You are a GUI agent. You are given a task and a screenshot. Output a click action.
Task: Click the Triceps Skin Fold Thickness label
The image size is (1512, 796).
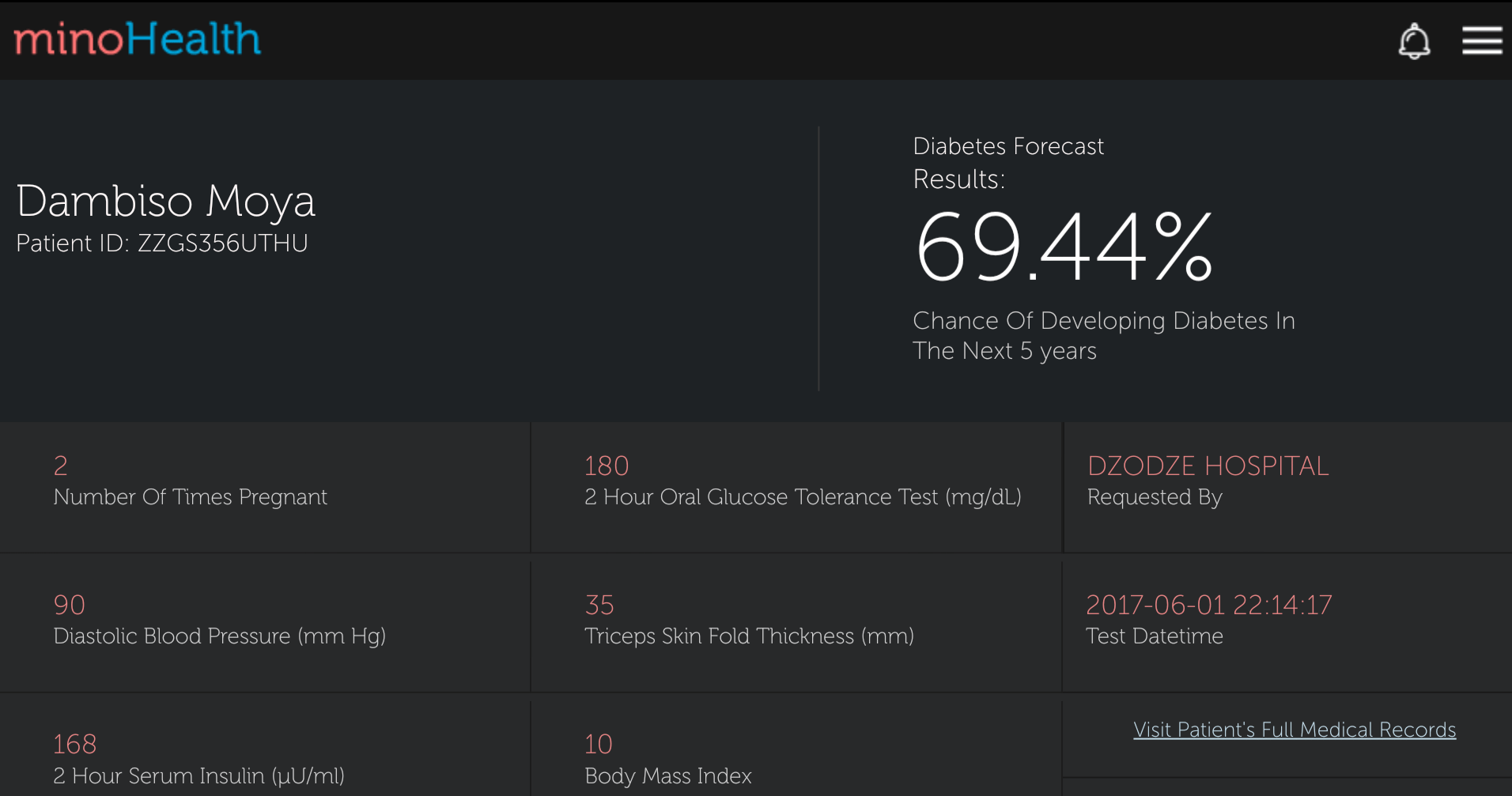(749, 636)
